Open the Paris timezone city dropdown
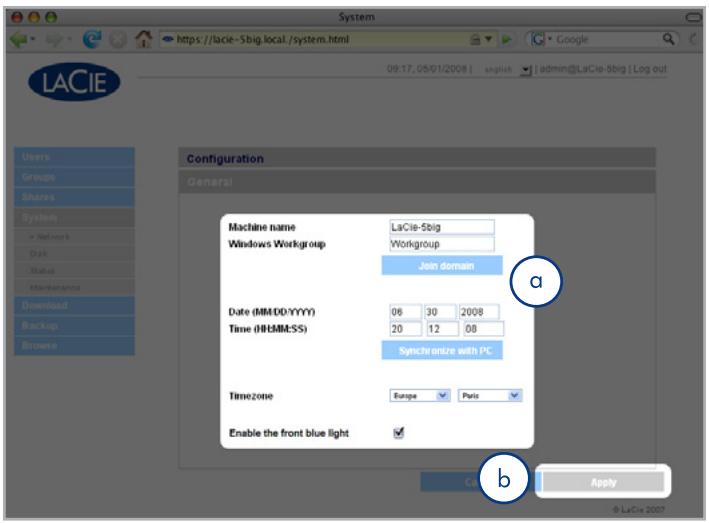This screenshot has height=523, width=709. coord(490,396)
